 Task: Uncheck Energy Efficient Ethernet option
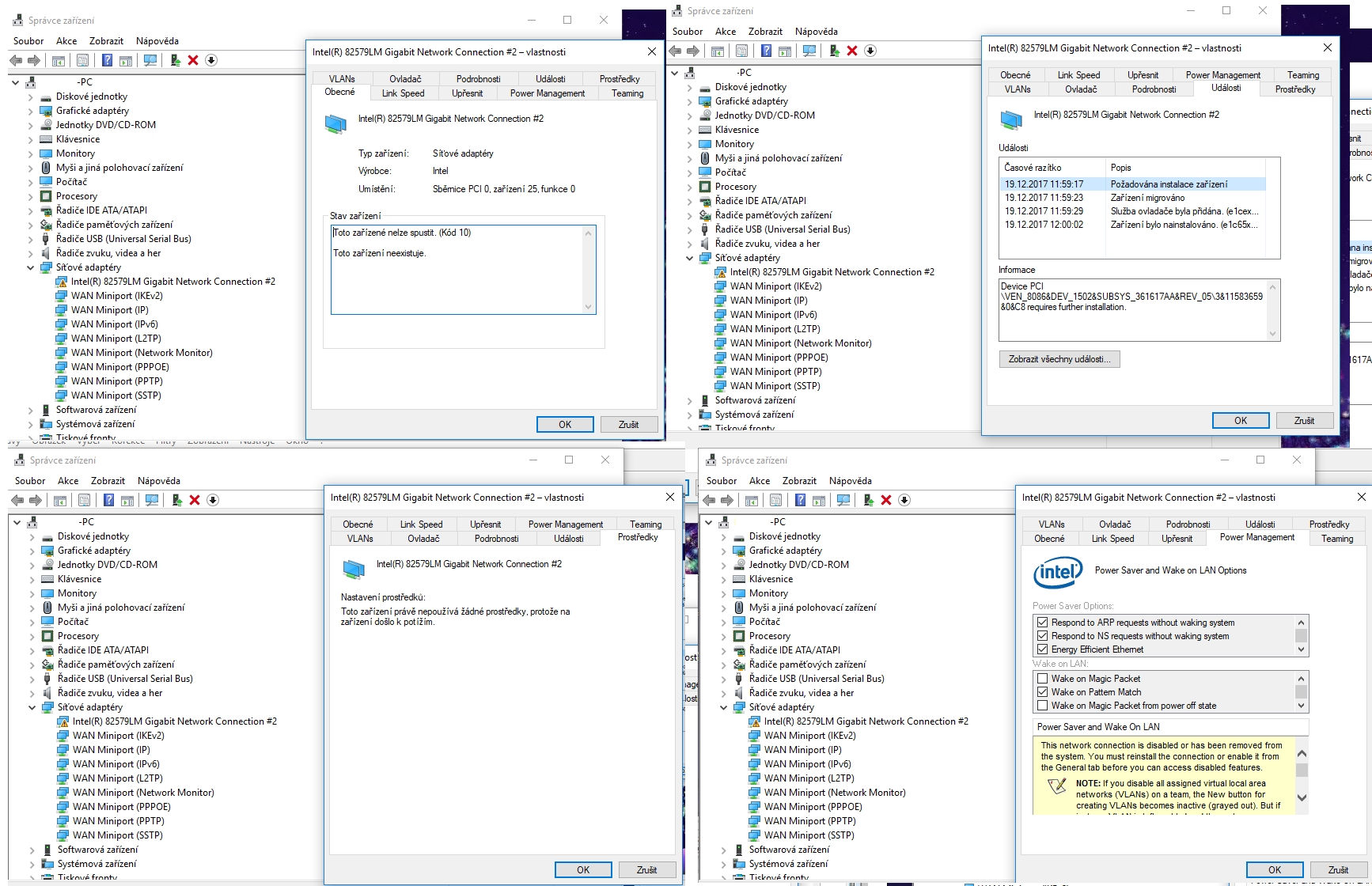pyautogui.click(x=1043, y=649)
